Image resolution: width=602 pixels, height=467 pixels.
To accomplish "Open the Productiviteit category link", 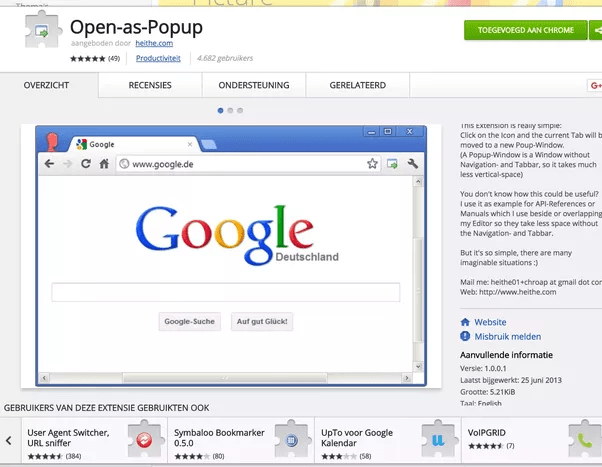I will tap(158, 58).
